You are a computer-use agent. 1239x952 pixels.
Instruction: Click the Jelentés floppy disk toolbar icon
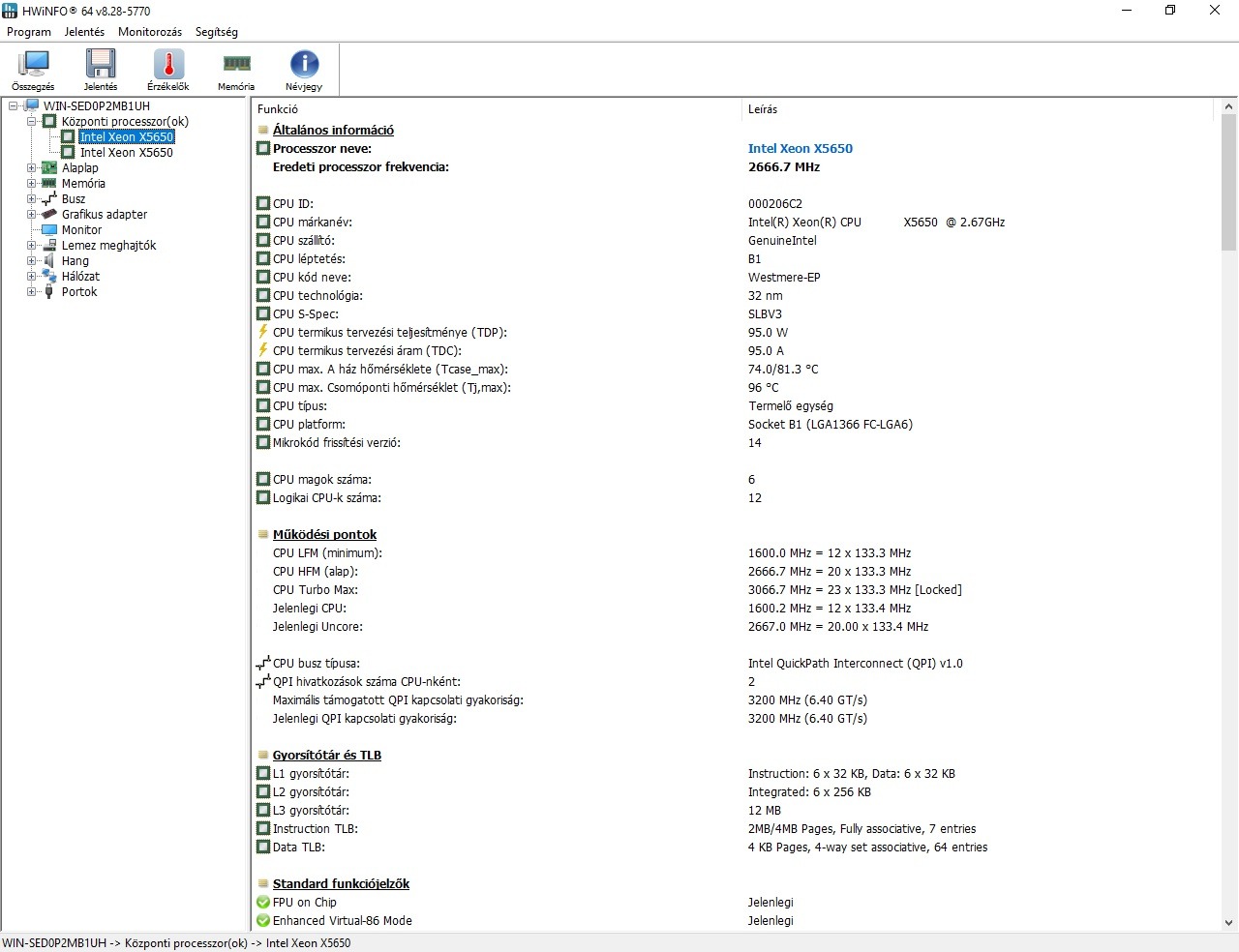pos(101,64)
